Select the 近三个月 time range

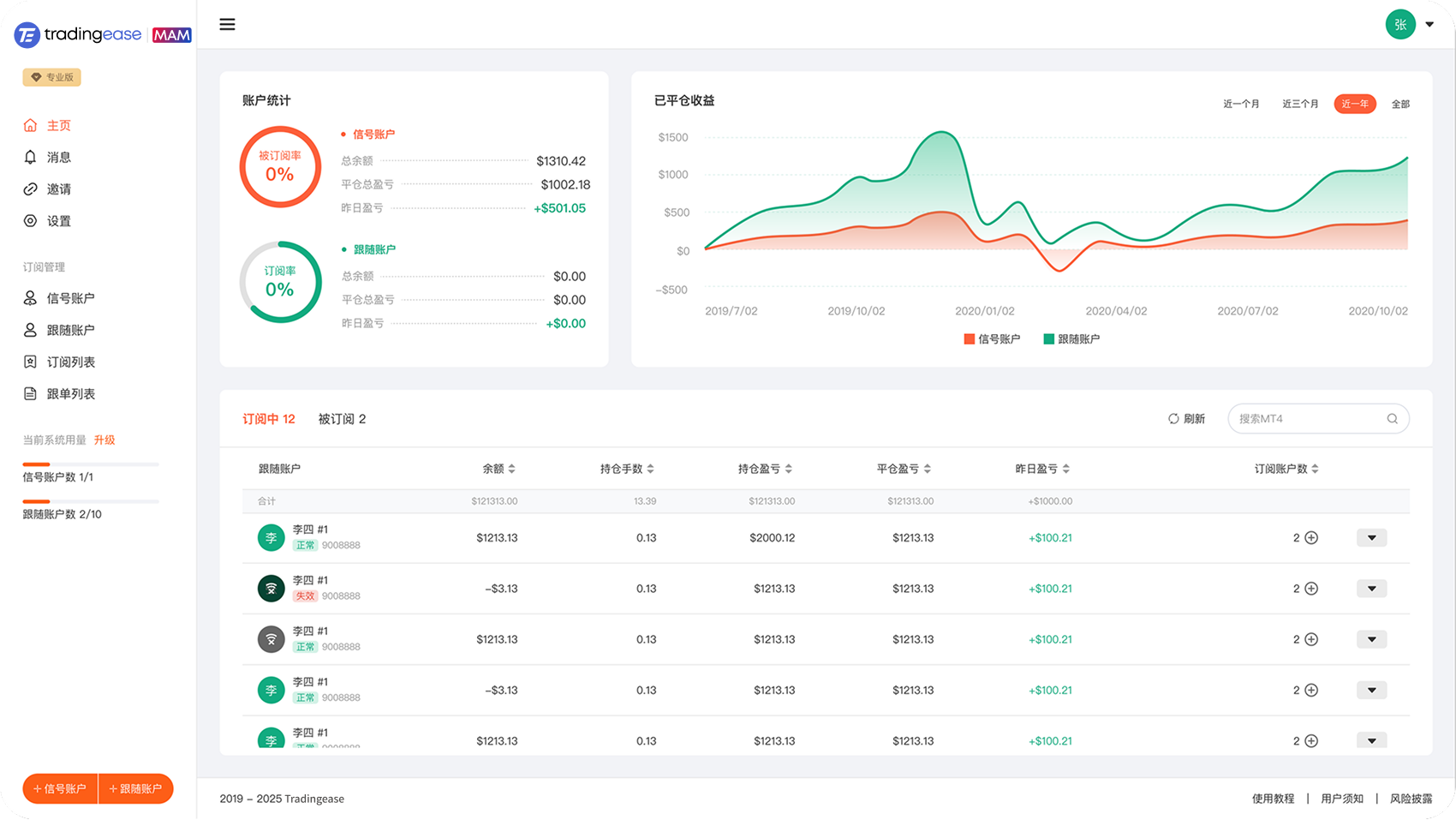click(1300, 105)
